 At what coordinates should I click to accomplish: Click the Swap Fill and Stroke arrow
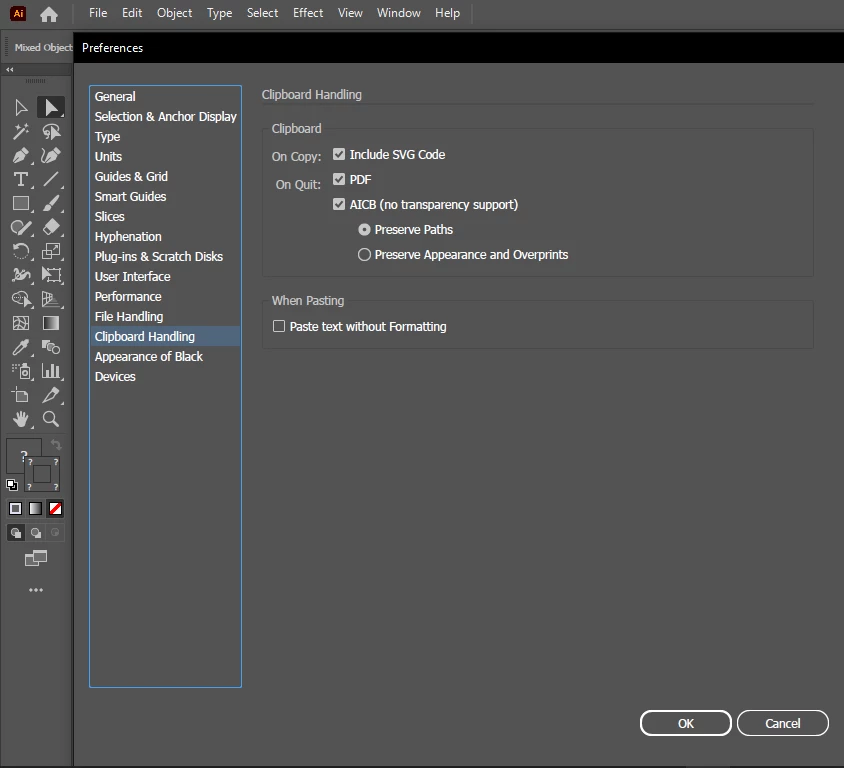pyautogui.click(x=56, y=445)
